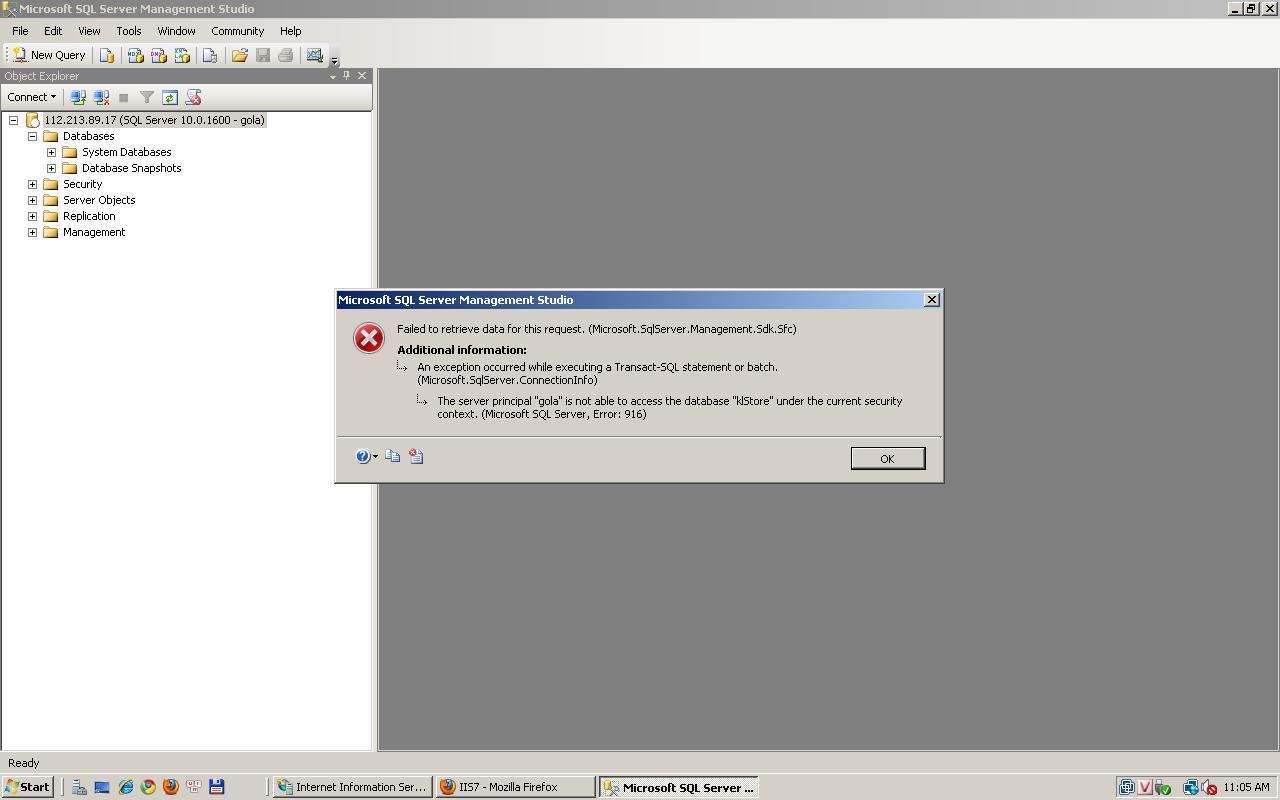Open the Window menu
Image resolution: width=1280 pixels, height=800 pixels.
(176, 31)
